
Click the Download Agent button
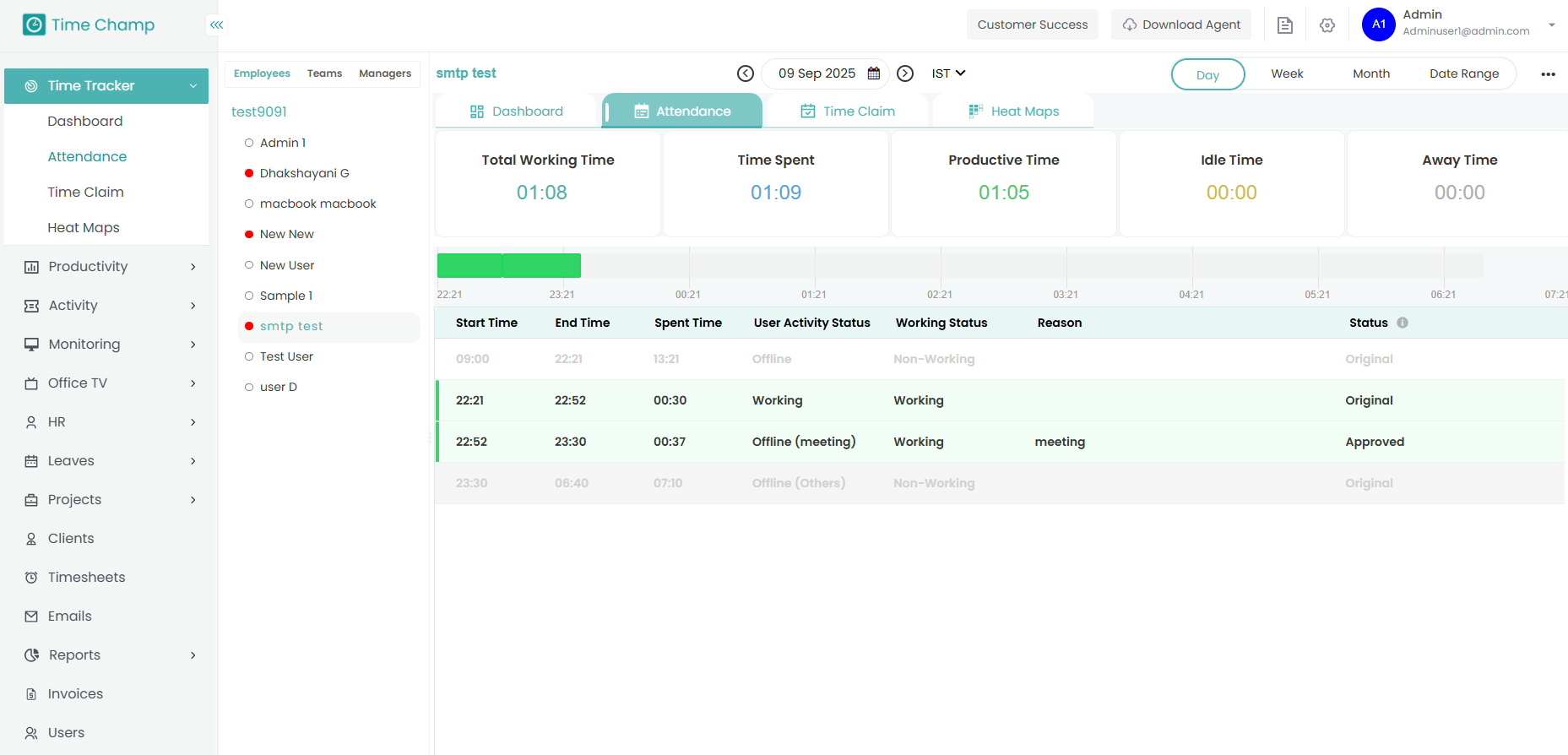[1180, 24]
